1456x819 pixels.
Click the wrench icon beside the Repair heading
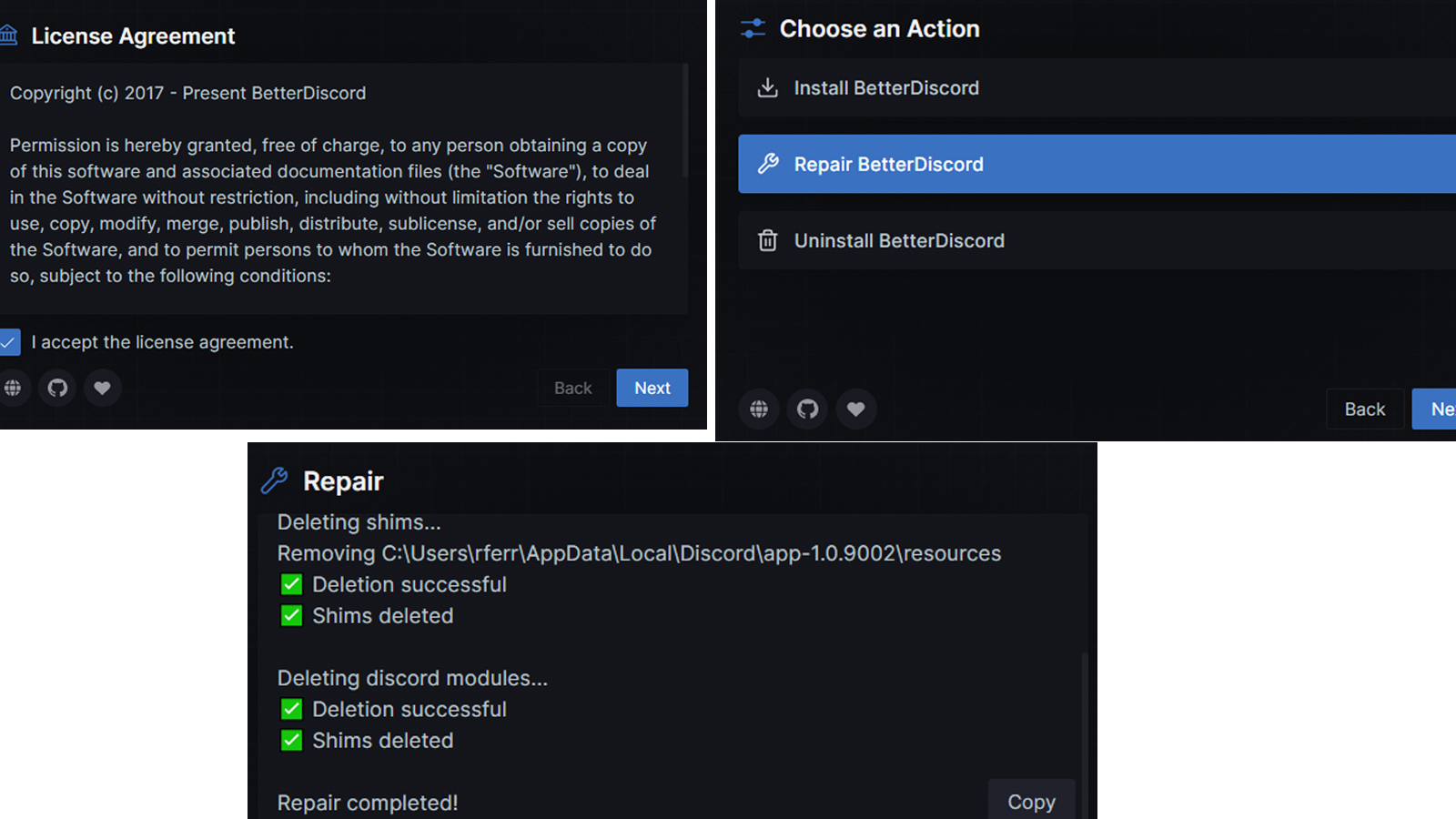coord(275,480)
